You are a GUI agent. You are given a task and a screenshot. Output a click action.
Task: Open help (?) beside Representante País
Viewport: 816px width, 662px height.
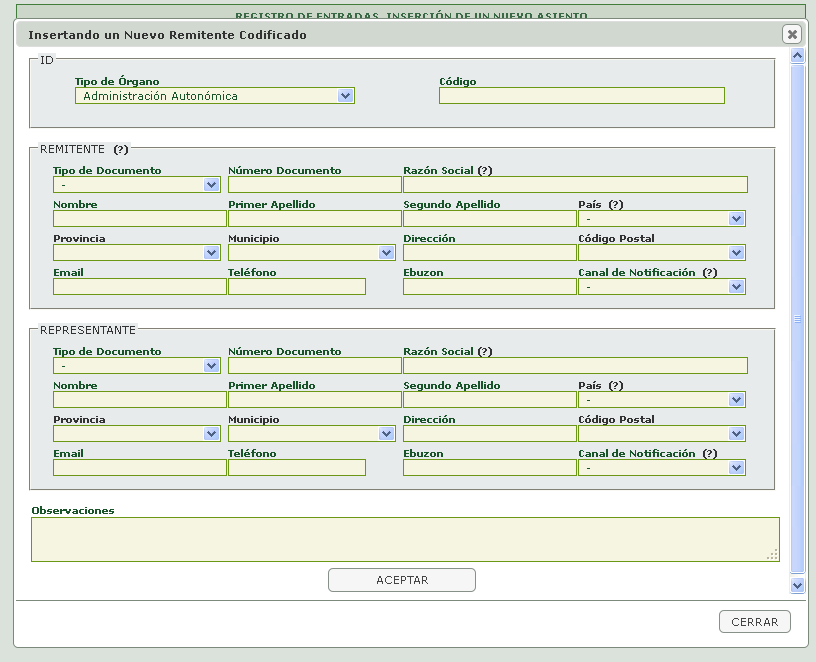(616, 386)
